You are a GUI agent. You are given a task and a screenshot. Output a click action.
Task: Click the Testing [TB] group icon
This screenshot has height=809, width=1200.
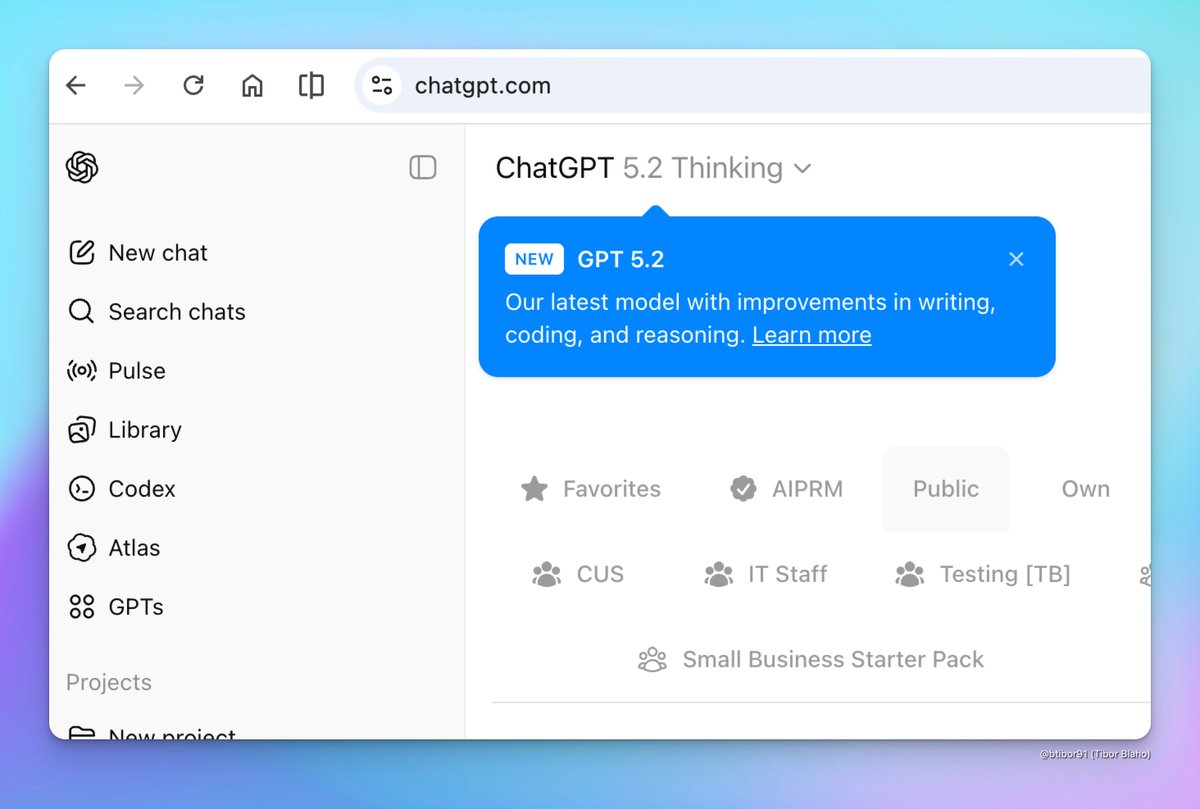point(910,575)
